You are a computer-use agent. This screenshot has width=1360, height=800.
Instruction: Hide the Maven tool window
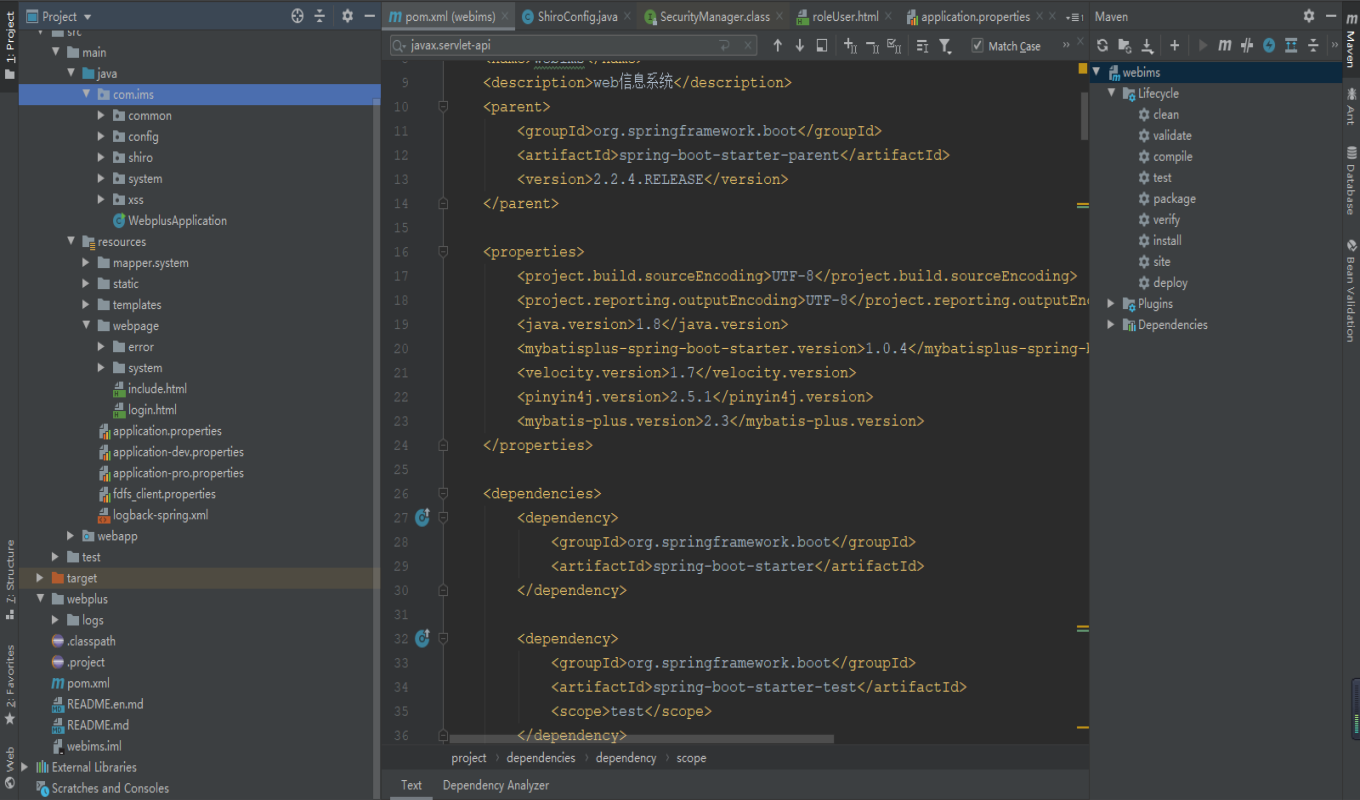pos(1331,16)
